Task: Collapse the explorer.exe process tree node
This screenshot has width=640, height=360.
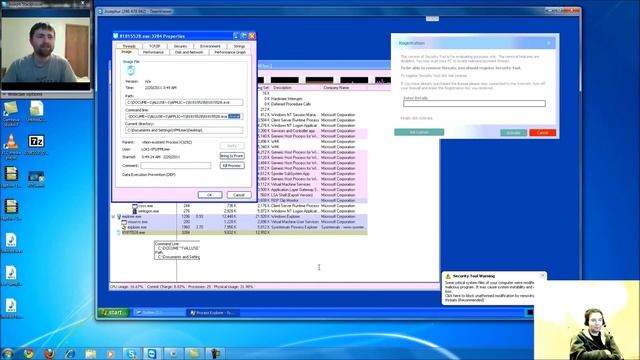Action: coord(113,216)
